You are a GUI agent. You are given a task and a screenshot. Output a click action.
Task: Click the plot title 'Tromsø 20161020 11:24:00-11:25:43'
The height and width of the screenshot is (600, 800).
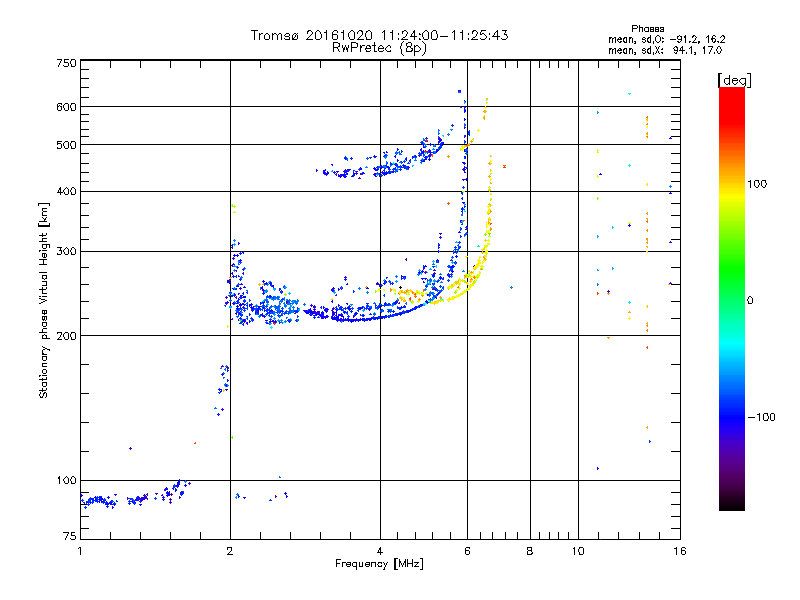pos(379,35)
